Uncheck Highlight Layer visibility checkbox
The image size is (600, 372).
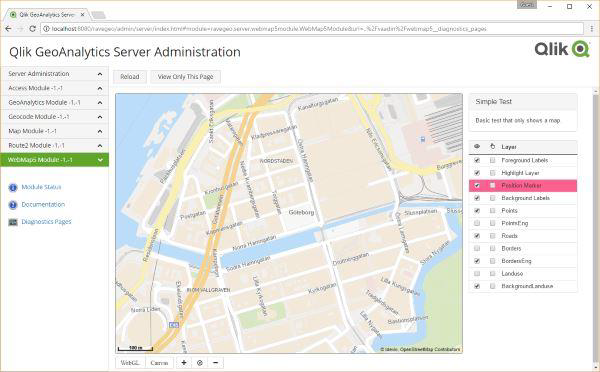click(x=477, y=173)
